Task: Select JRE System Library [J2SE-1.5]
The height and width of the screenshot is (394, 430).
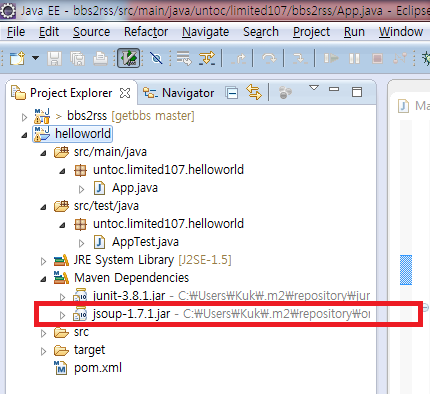Action: coord(143,260)
